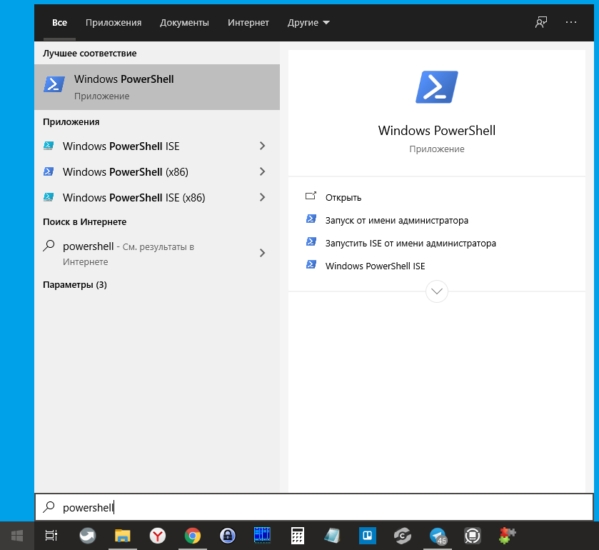Viewport: 599px width, 550px height.
Task: Click Запуск от имени администратора
Action: click(397, 220)
